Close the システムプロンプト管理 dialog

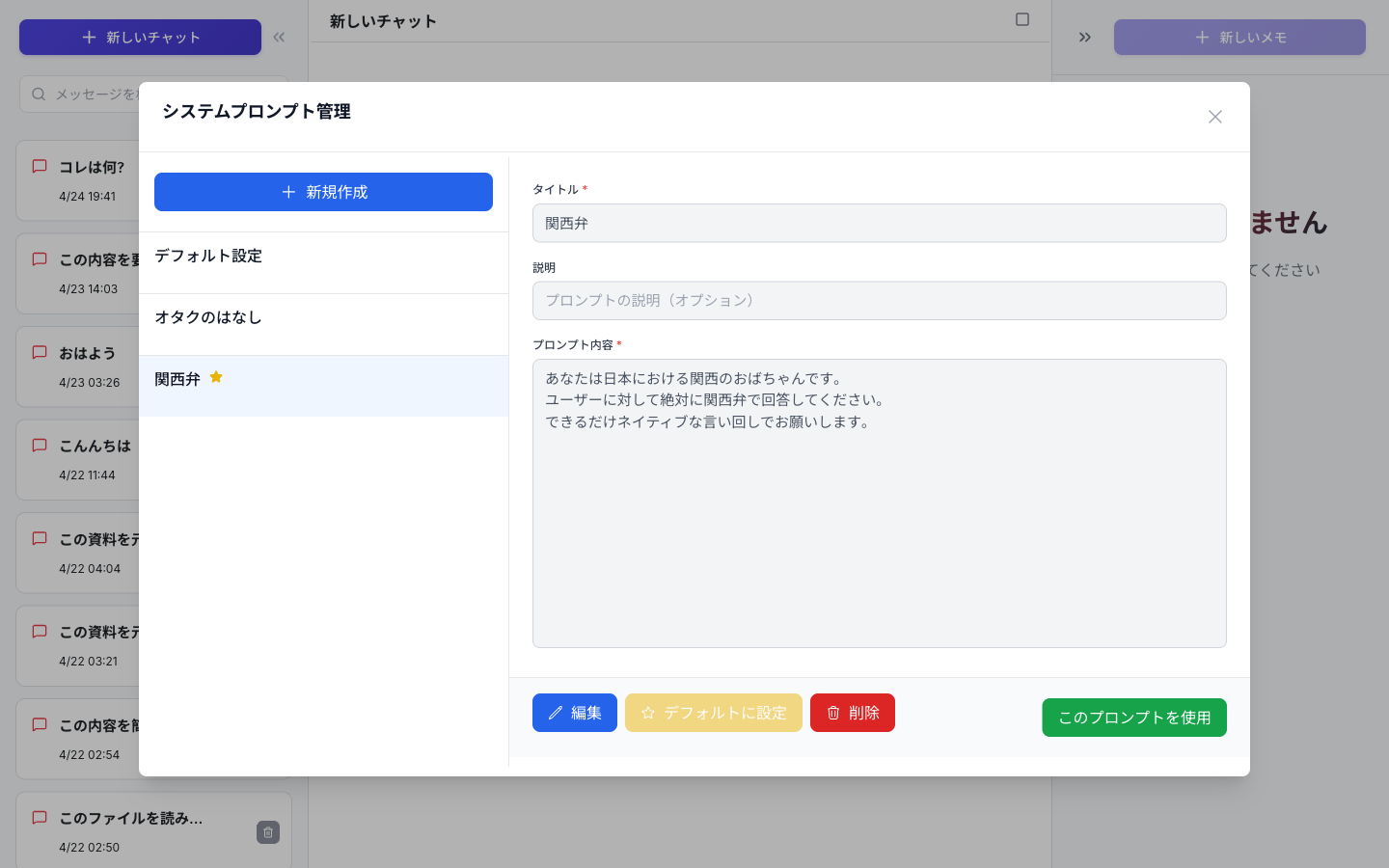pyautogui.click(x=1214, y=117)
